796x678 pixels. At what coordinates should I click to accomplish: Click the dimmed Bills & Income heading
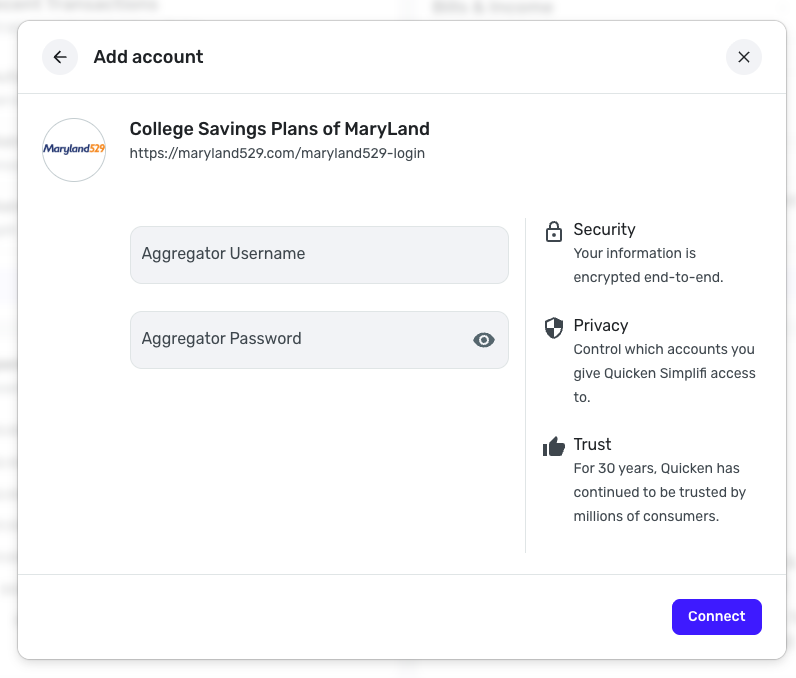pyautogui.click(x=492, y=8)
